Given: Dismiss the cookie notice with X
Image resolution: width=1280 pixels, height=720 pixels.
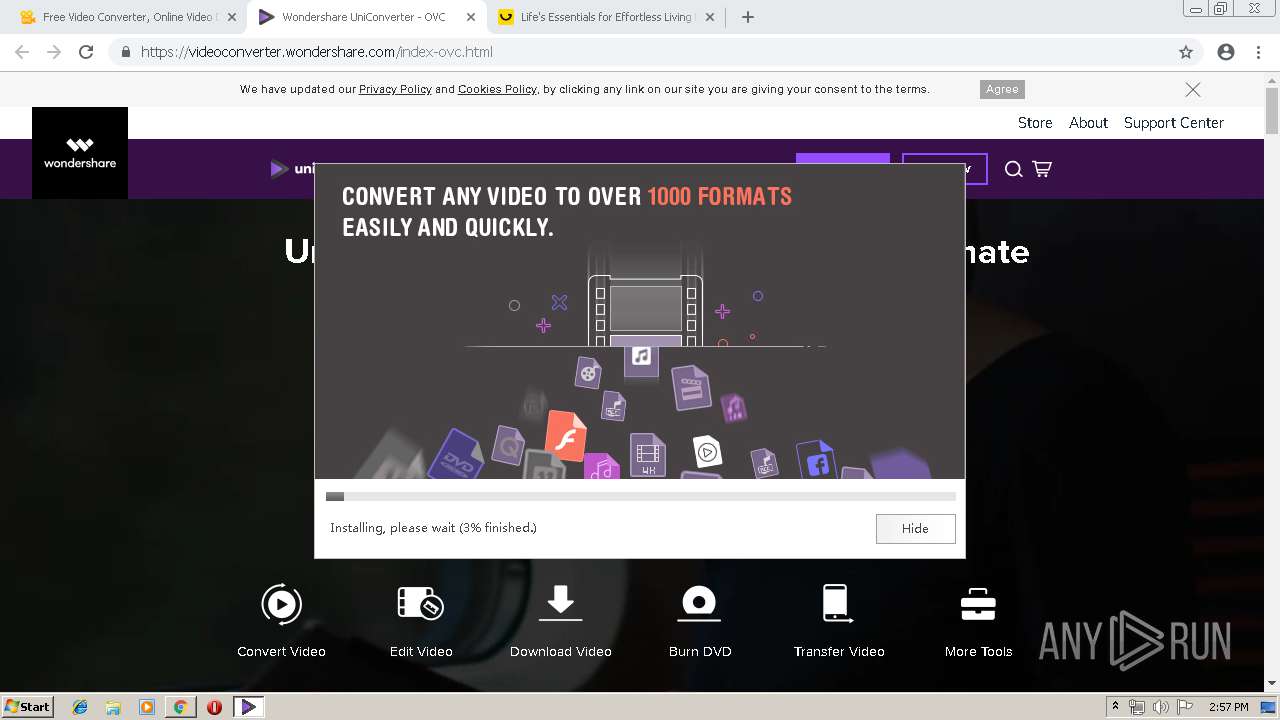Looking at the screenshot, I should point(1193,89).
